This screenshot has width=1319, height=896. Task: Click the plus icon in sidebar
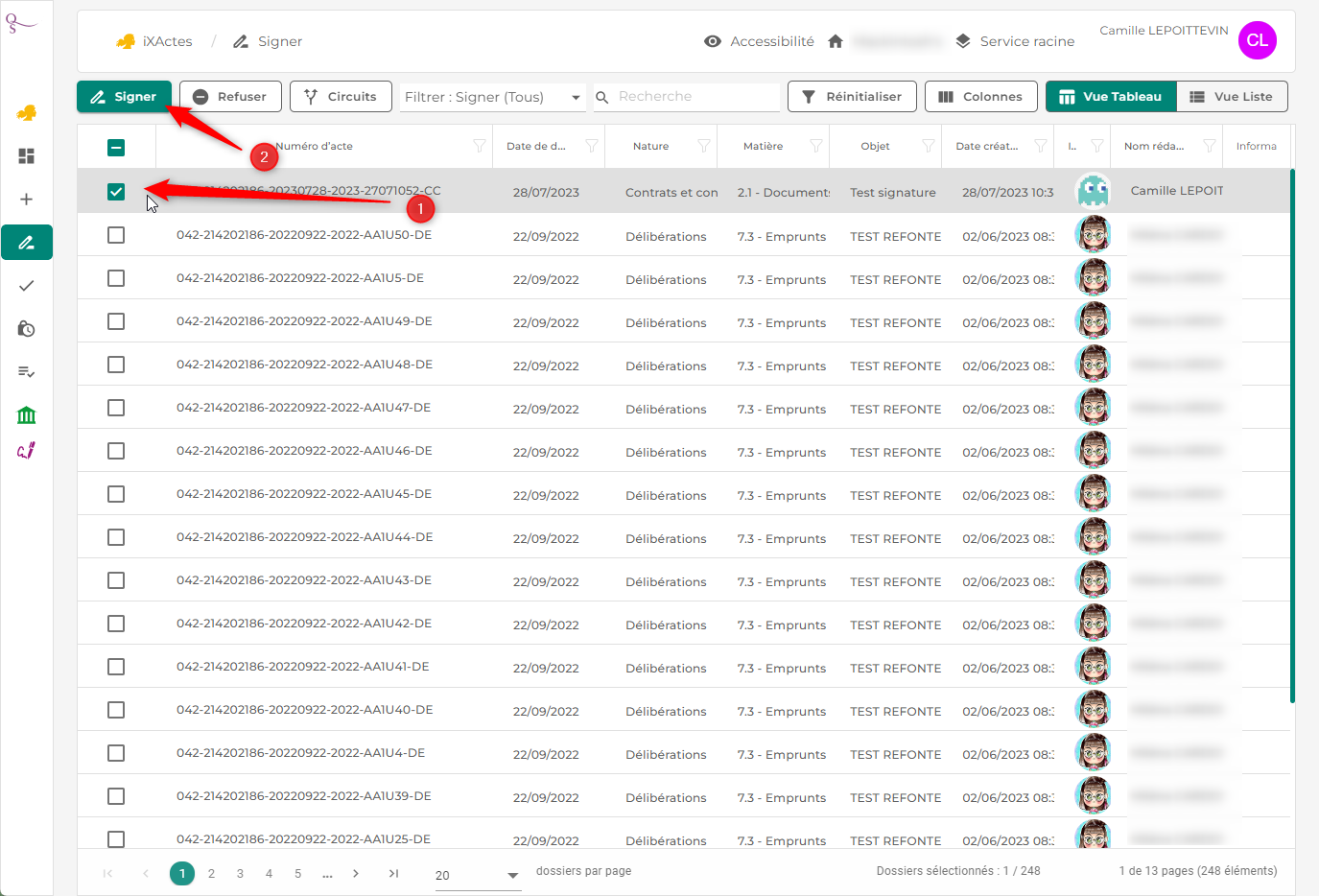(x=27, y=200)
